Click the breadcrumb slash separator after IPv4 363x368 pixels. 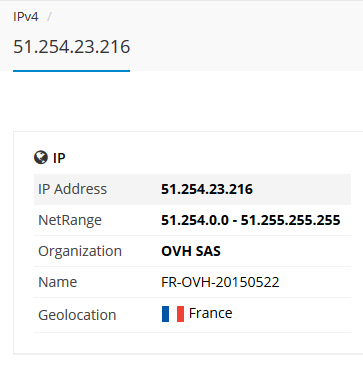49,17
